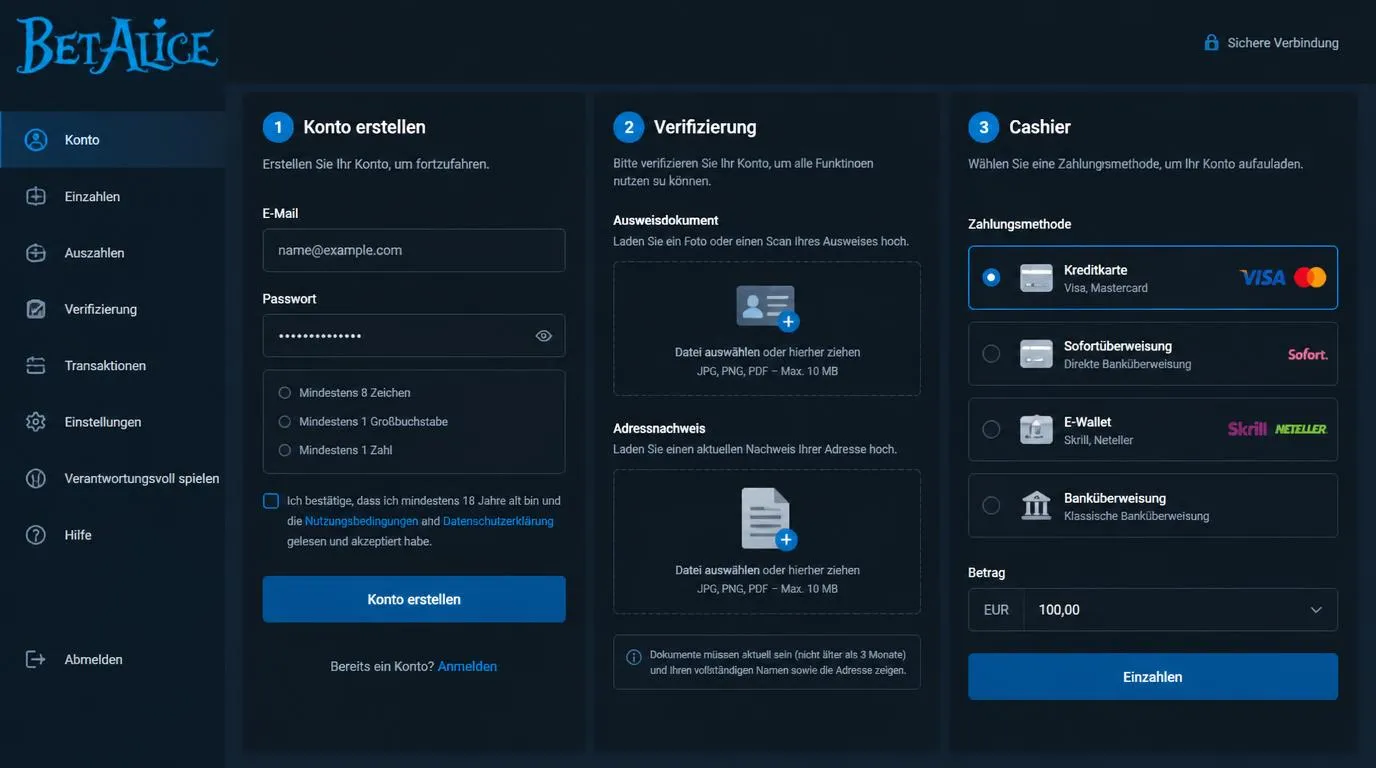Click the Hilfe question mark icon
The width and height of the screenshot is (1376, 768).
(36, 535)
